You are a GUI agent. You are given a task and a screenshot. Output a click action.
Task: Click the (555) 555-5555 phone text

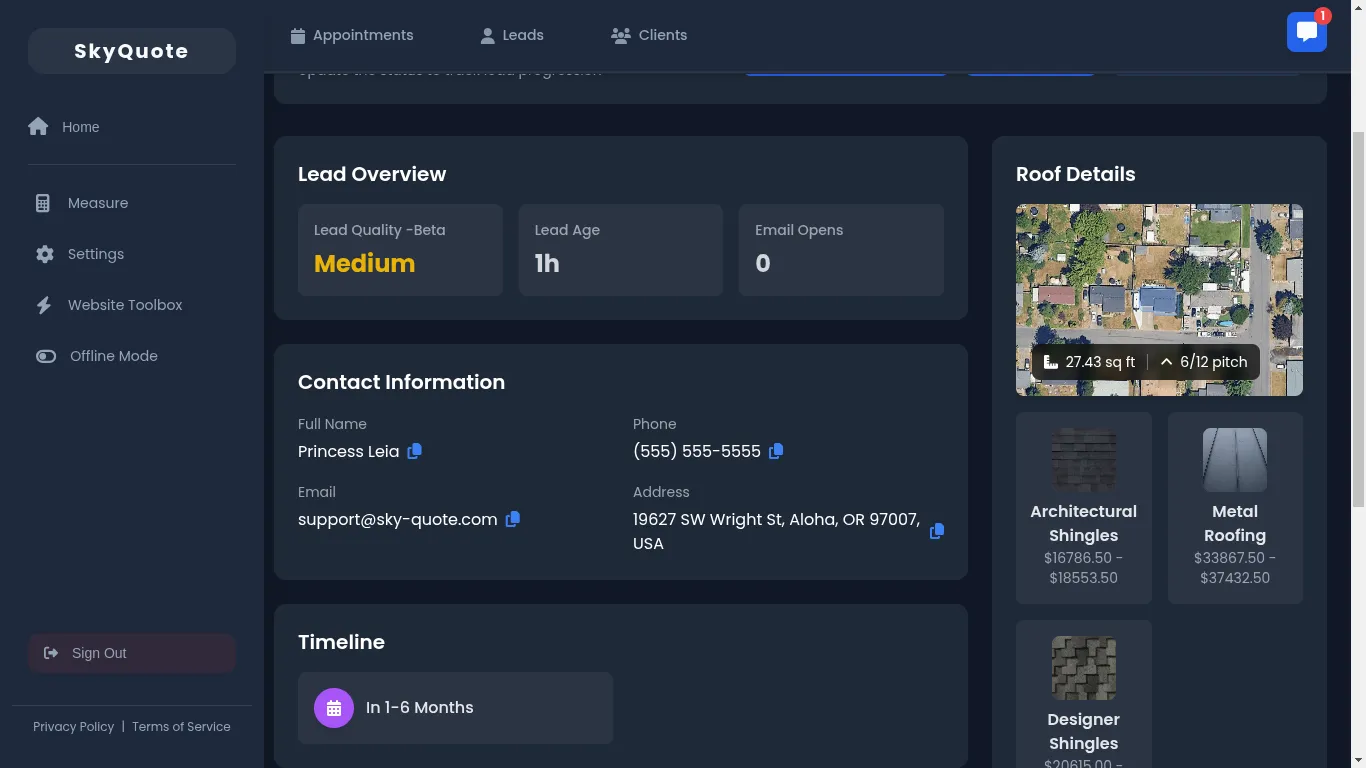(x=697, y=451)
